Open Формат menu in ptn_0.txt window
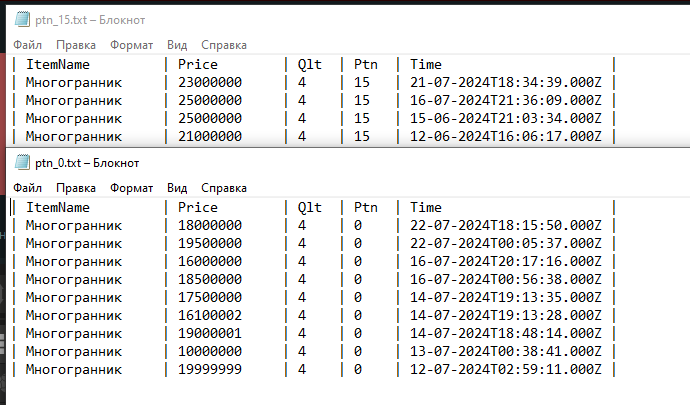 132,188
